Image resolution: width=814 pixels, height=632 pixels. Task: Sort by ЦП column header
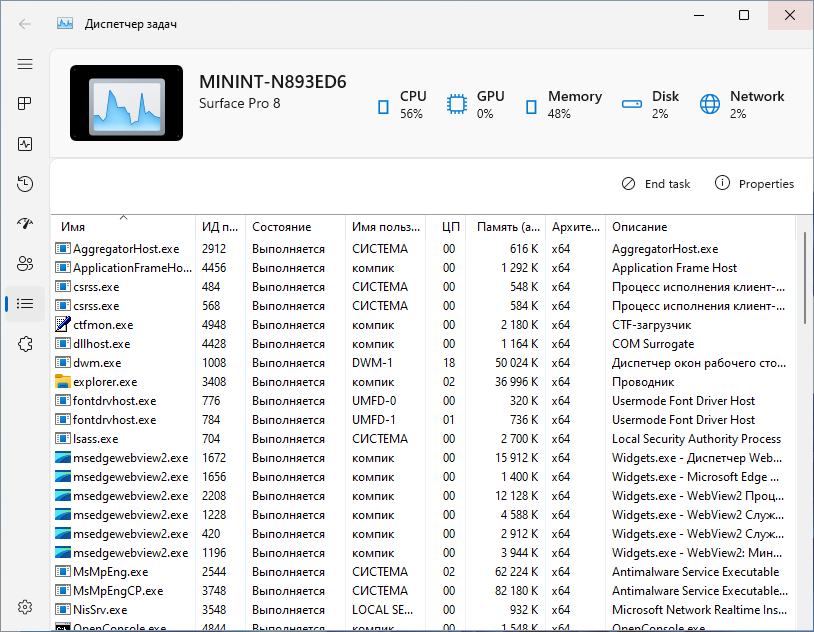tap(445, 227)
